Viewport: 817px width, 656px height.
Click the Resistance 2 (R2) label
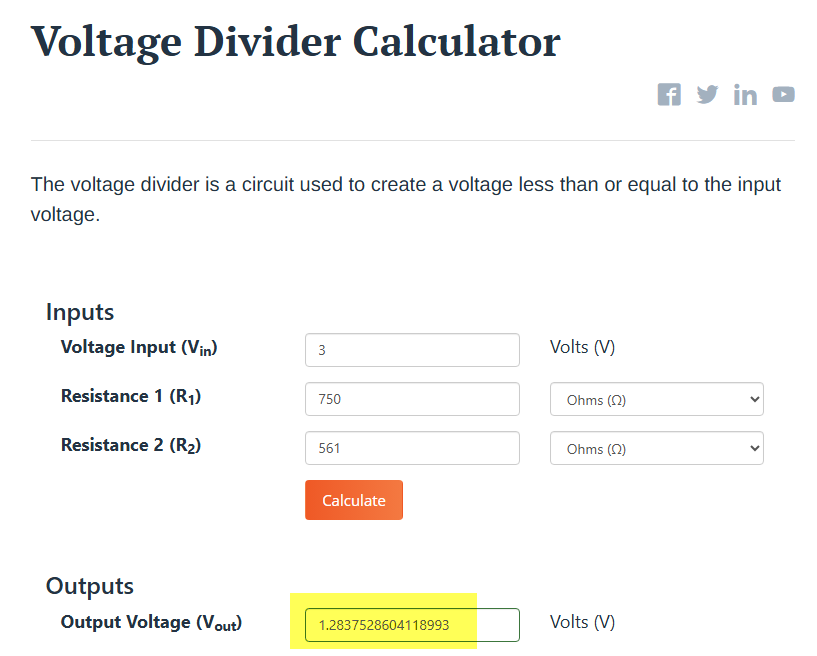pyautogui.click(x=131, y=446)
